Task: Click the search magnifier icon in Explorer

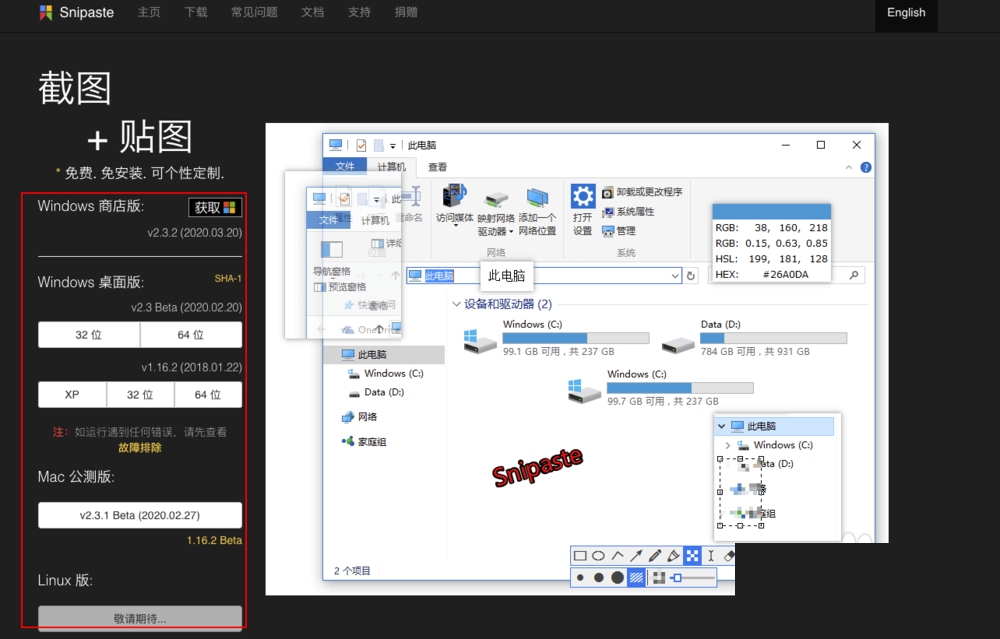Action: coord(853,275)
